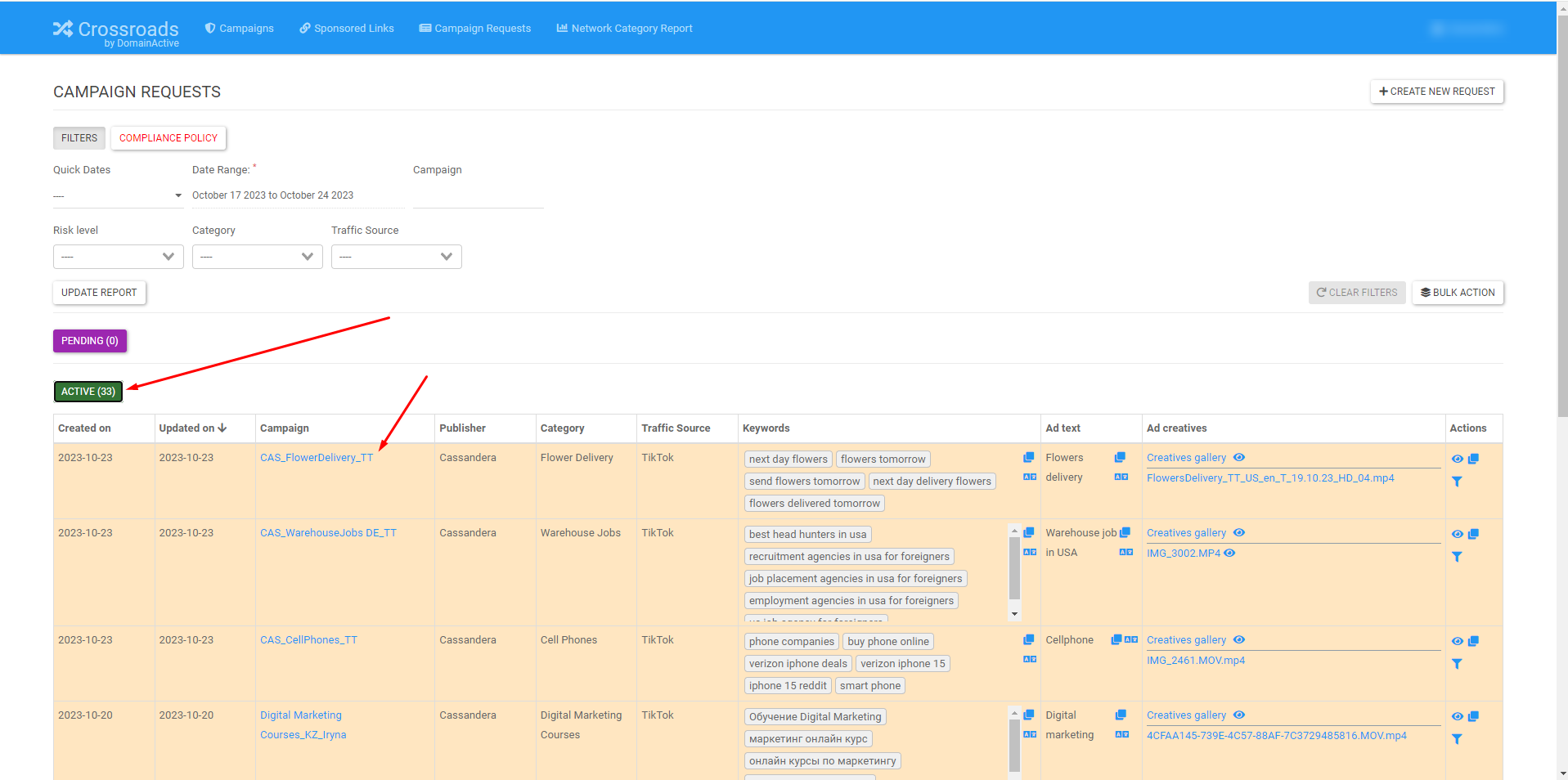1568x780 pixels.
Task: Open the FlowersDelivery_TT_US_en_T_19.10.23_HD_04.mp4 creative
Action: tap(1270, 477)
